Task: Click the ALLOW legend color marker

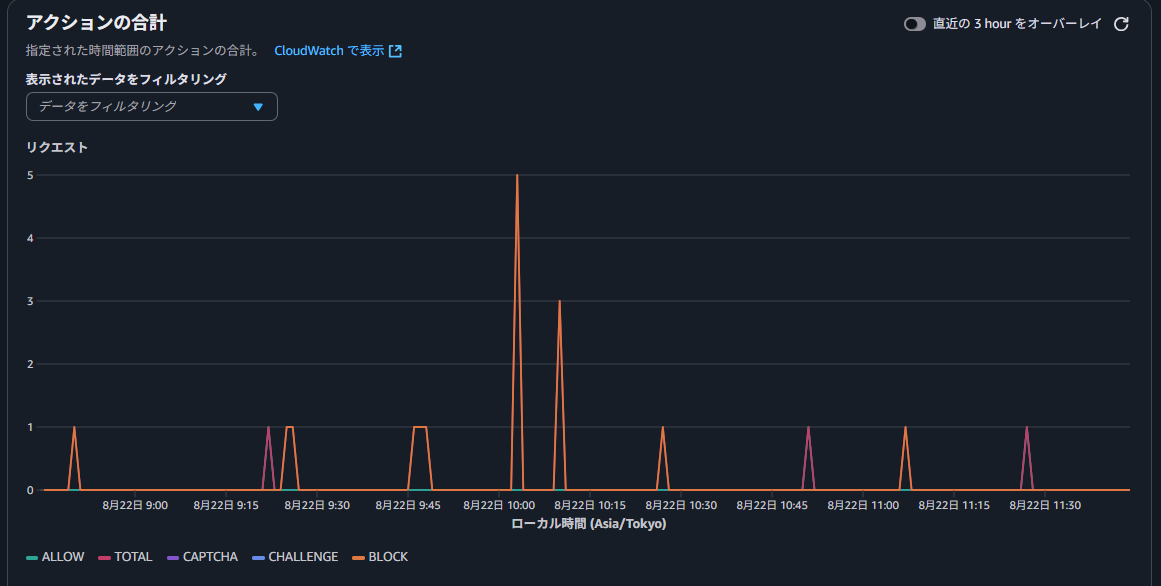Action: (32, 557)
